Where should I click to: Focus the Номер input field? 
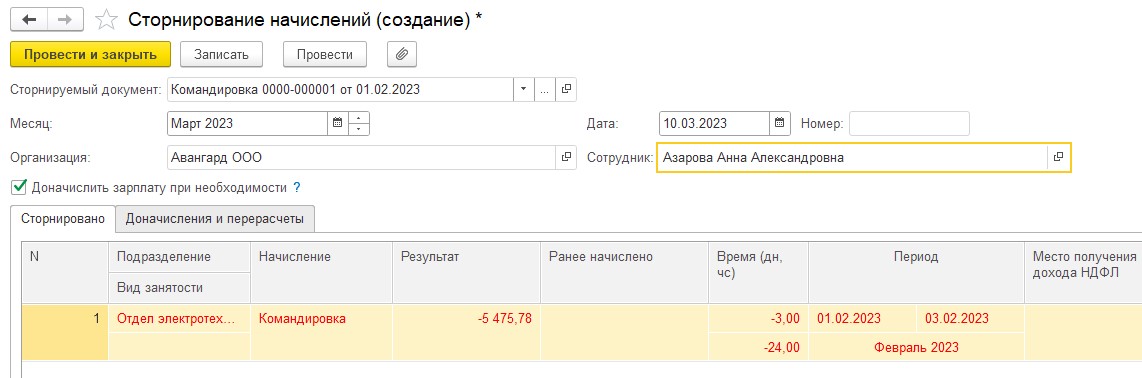[x=909, y=123]
